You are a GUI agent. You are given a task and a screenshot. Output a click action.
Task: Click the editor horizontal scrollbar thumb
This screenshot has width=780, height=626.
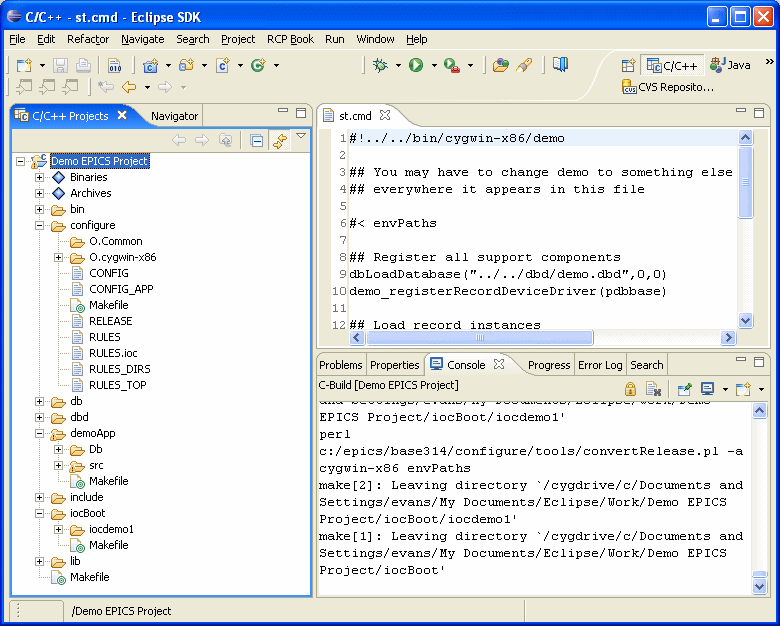480,338
